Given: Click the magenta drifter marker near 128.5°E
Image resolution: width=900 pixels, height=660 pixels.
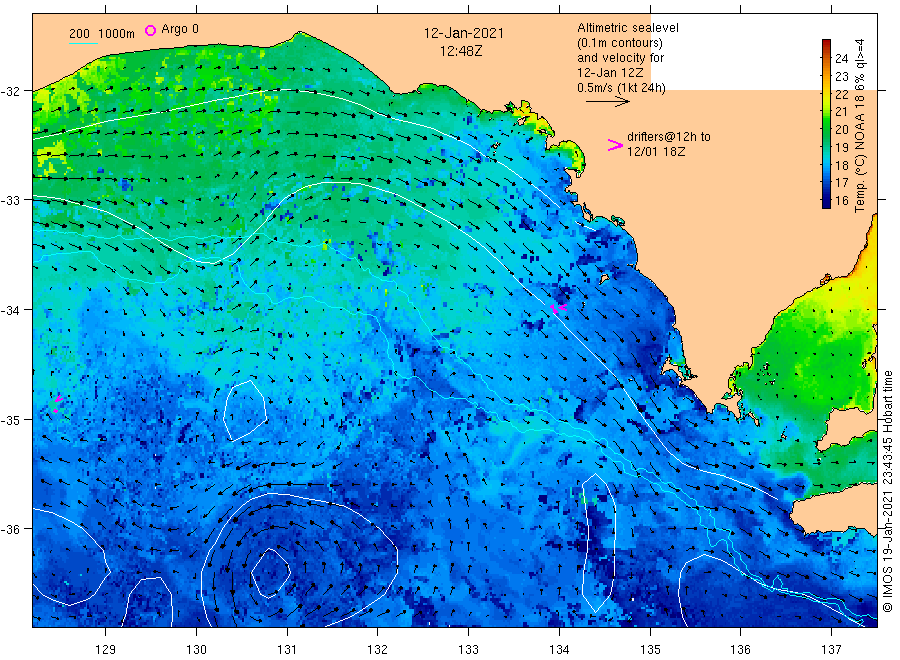Looking at the screenshot, I should pos(57,404).
